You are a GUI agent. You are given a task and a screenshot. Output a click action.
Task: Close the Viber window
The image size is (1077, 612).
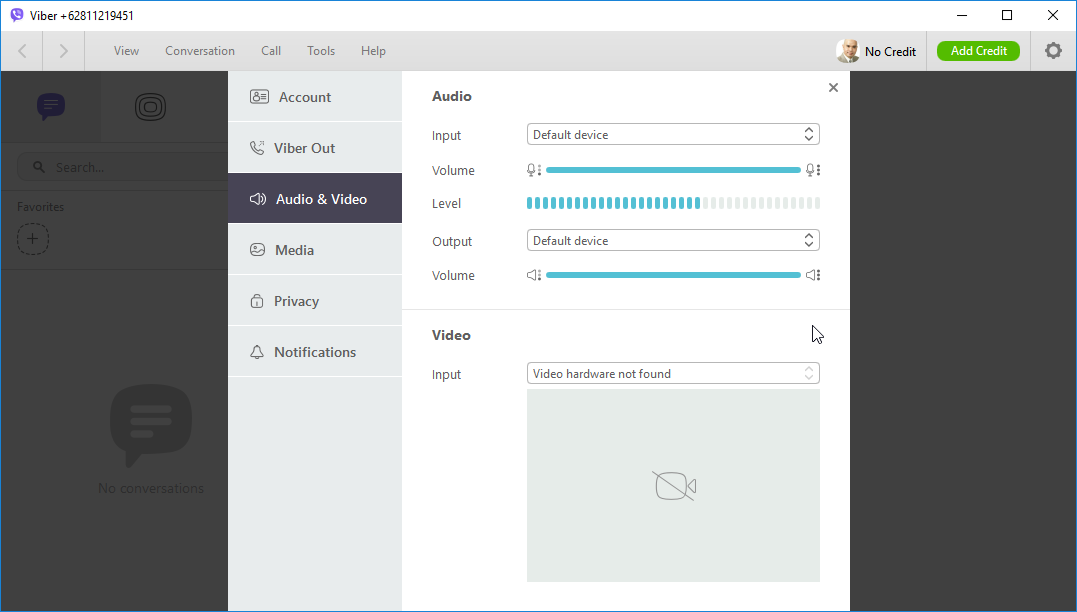[1052, 15]
